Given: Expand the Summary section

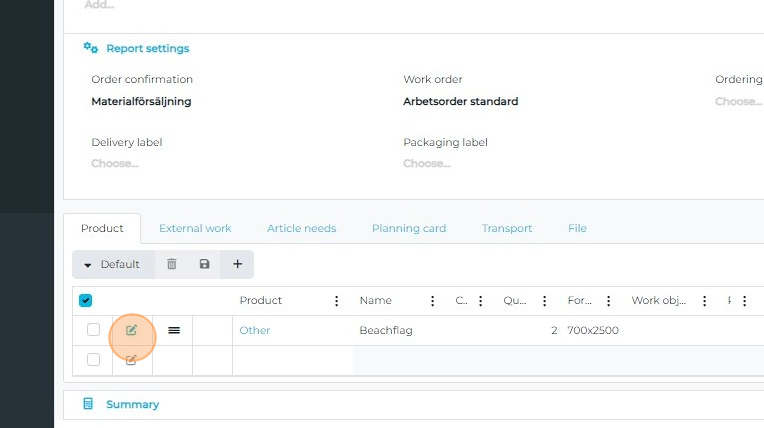Looking at the screenshot, I should tap(132, 404).
